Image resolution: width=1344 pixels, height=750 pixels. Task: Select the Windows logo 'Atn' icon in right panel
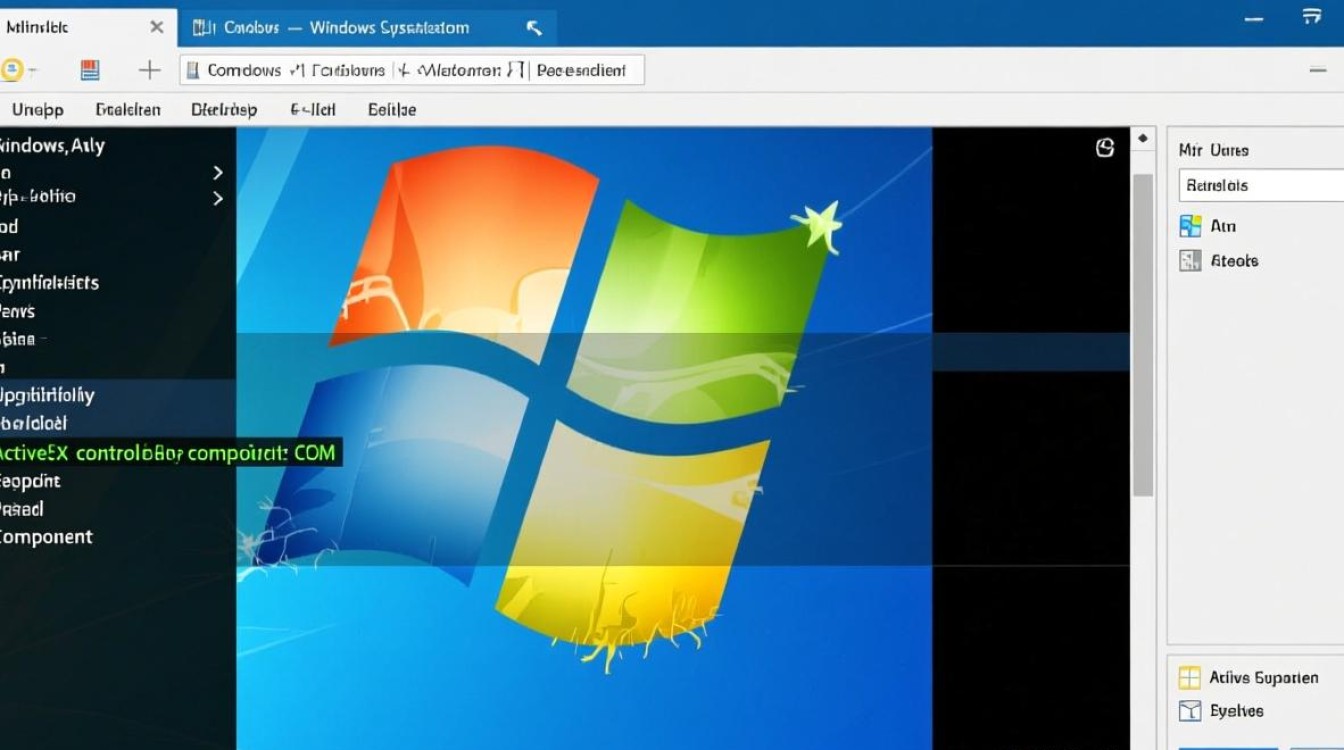(1191, 225)
